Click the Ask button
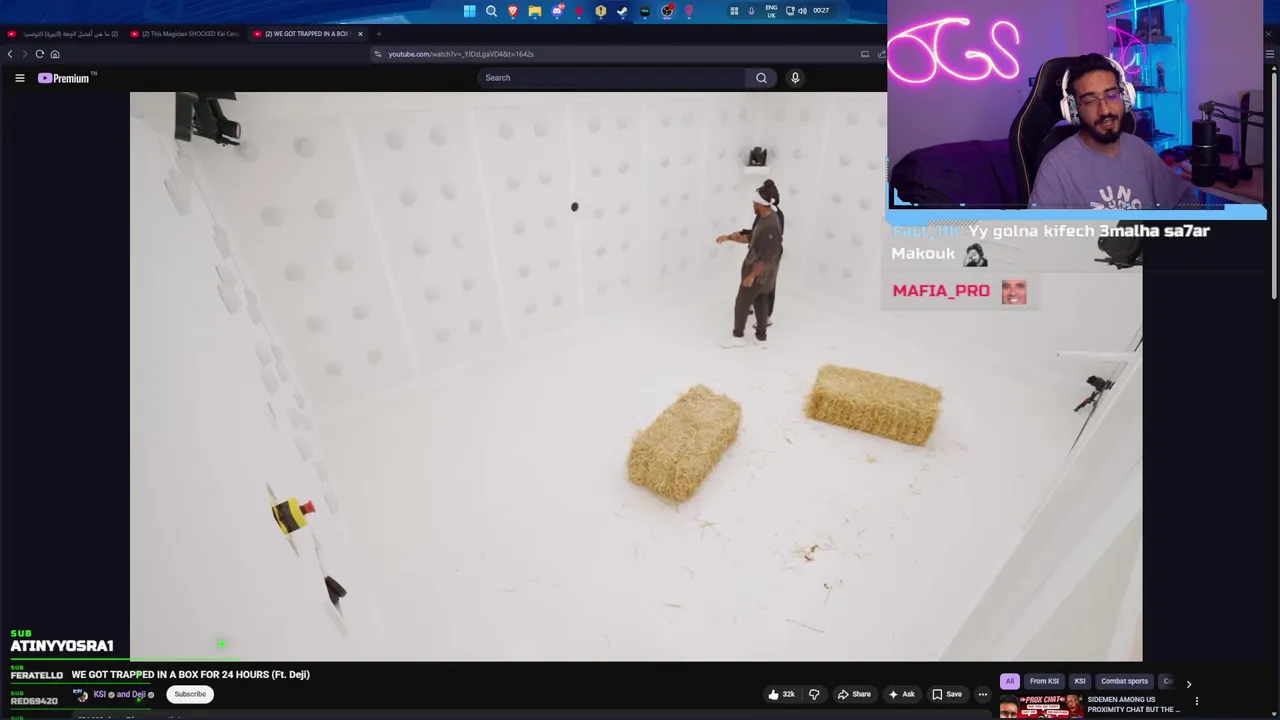 [901, 694]
